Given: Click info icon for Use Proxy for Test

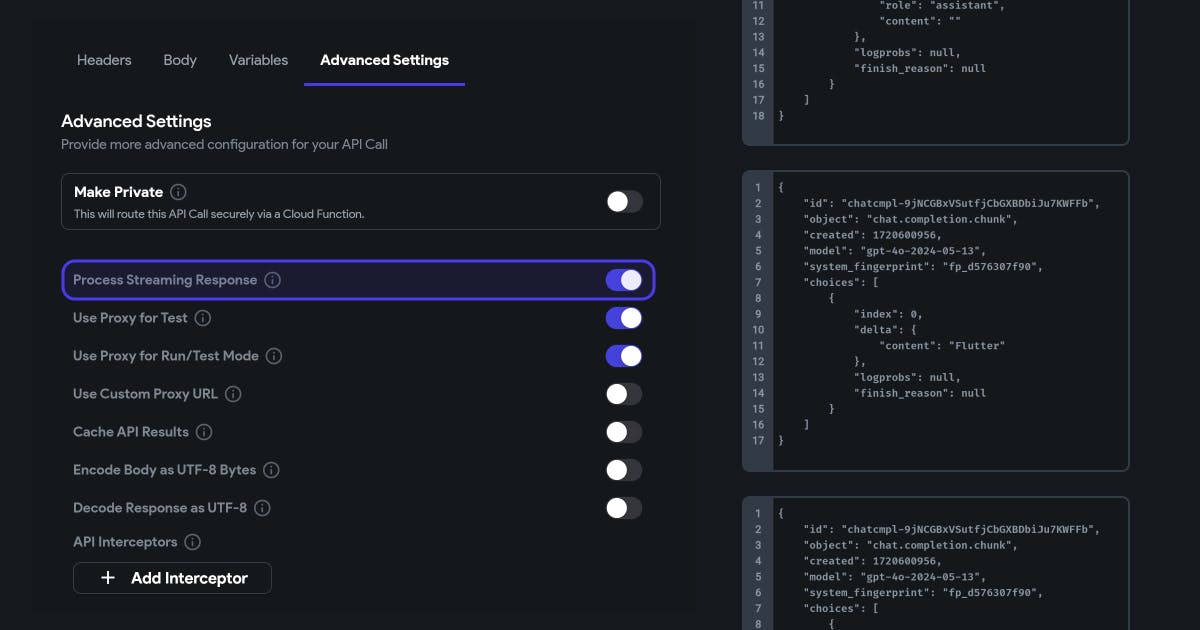Looking at the screenshot, I should pos(202,318).
